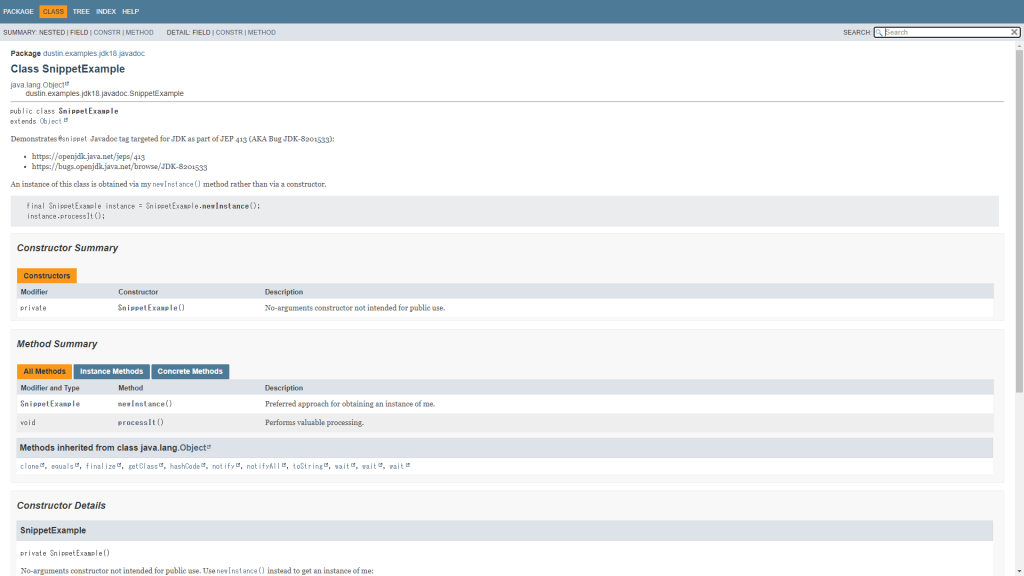
Task: Open the HELP page
Action: [131, 11]
